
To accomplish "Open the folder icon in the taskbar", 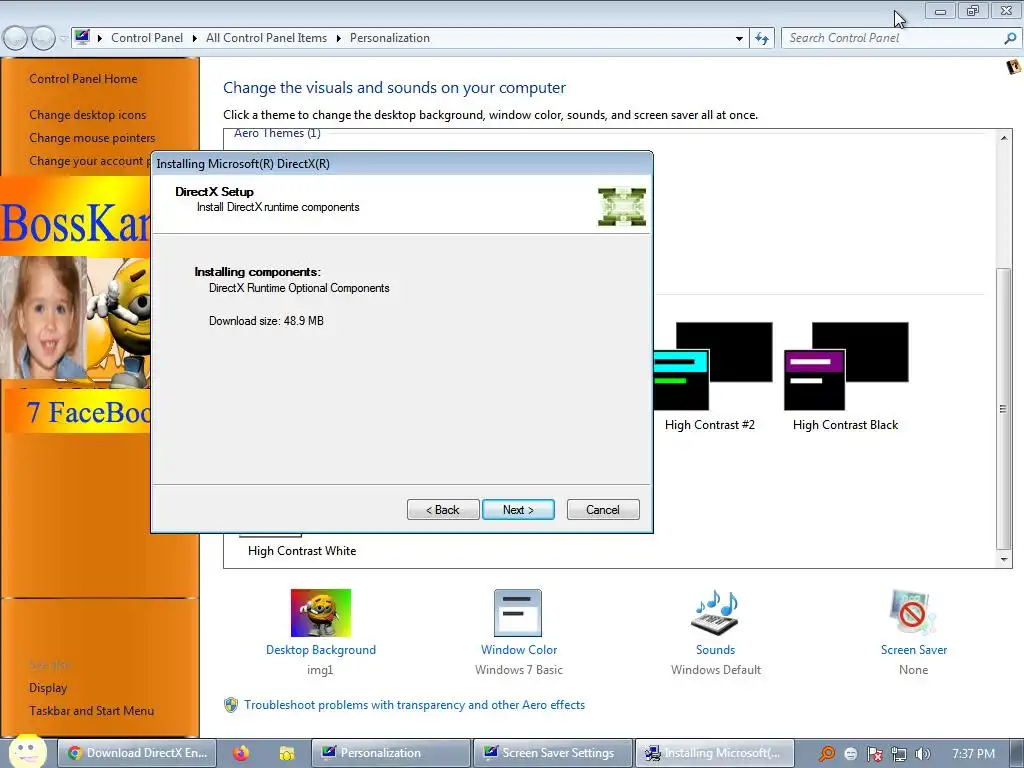I will click(x=287, y=753).
